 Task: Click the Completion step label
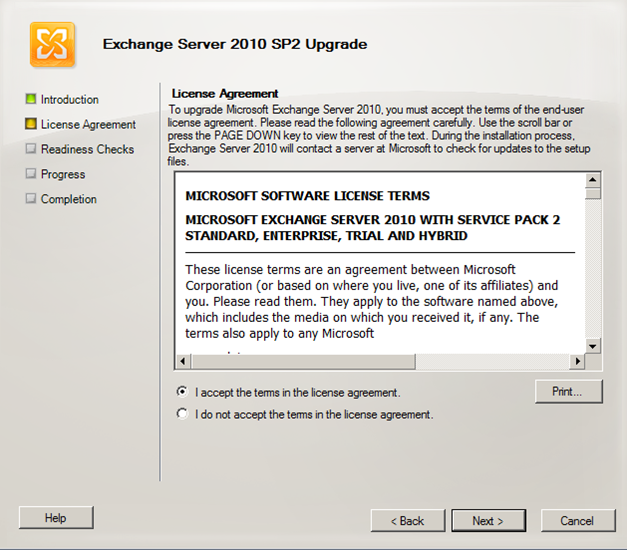click(x=69, y=199)
